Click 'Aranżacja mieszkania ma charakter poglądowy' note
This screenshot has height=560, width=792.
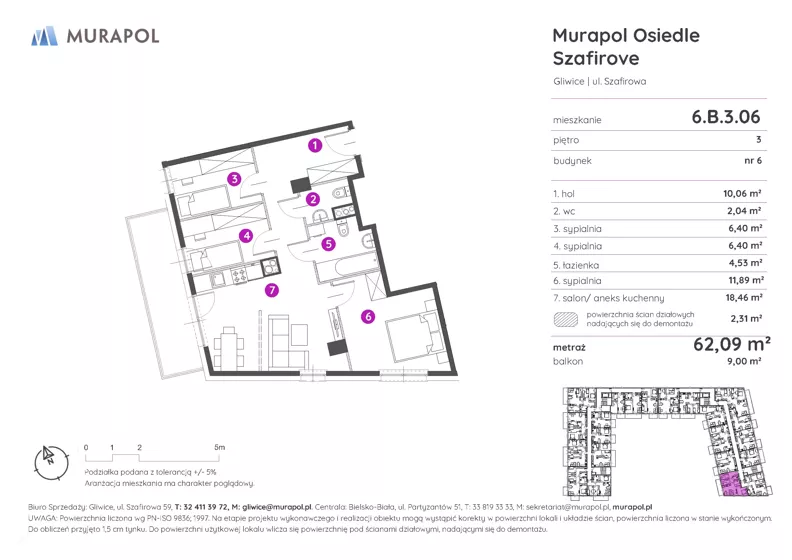(169, 484)
